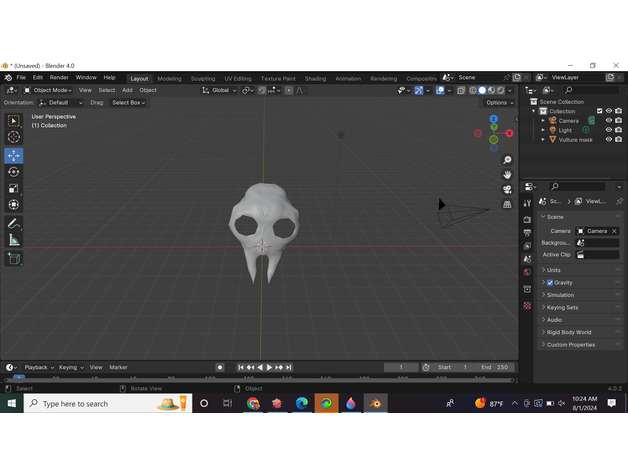The height and width of the screenshot is (472, 628).
Task: Activate the Rotate tool
Action: pyautogui.click(x=14, y=172)
